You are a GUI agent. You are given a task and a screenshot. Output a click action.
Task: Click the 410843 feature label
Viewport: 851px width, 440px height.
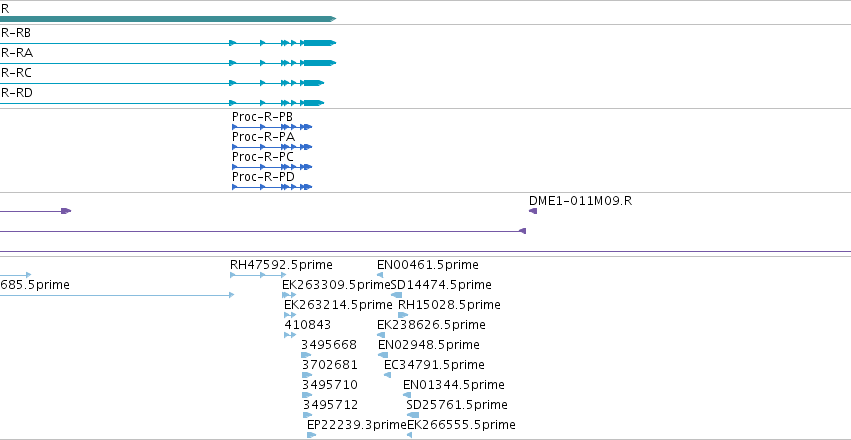pyautogui.click(x=308, y=326)
